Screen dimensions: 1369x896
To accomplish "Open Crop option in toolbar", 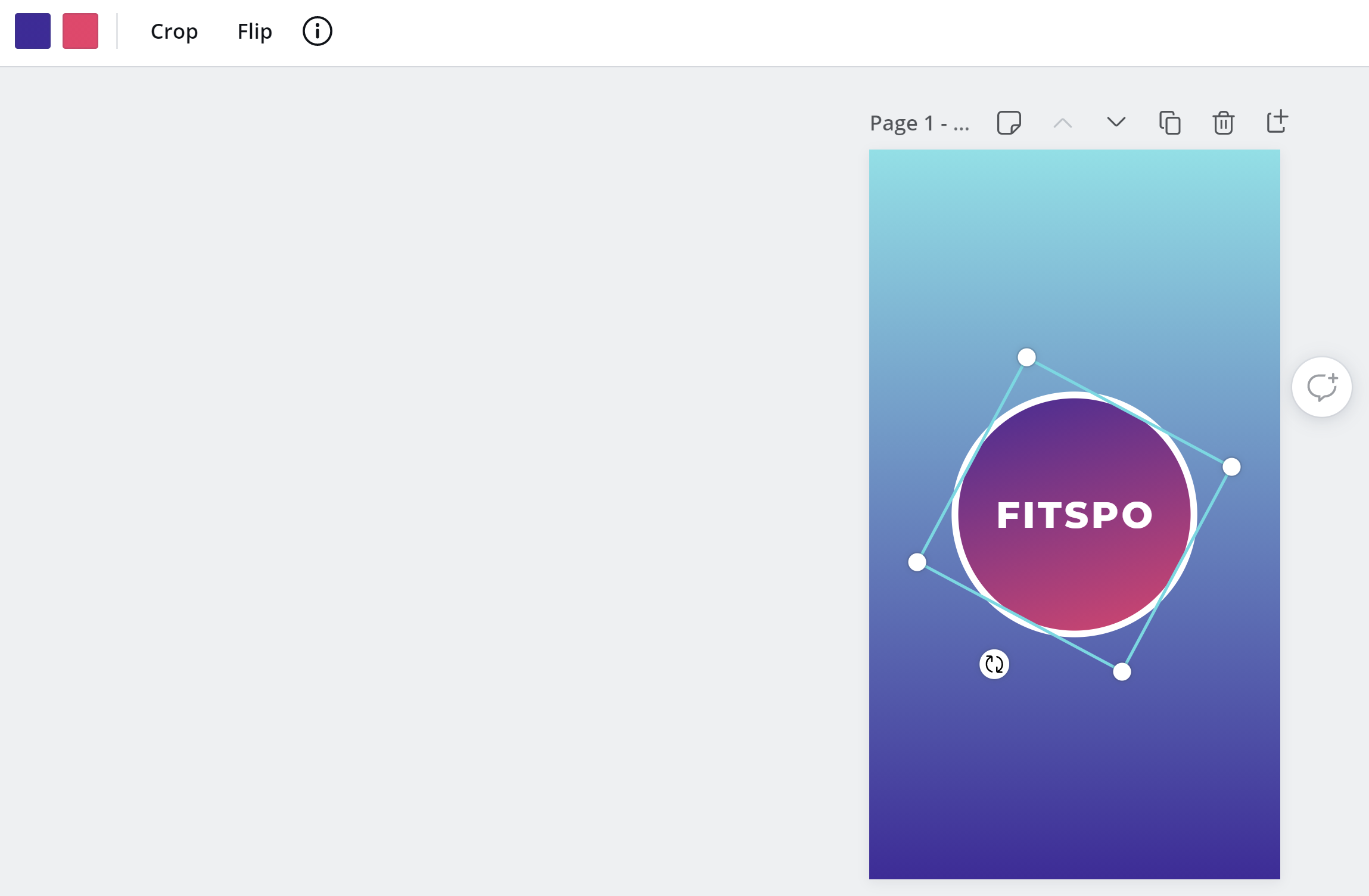I will pyautogui.click(x=174, y=31).
